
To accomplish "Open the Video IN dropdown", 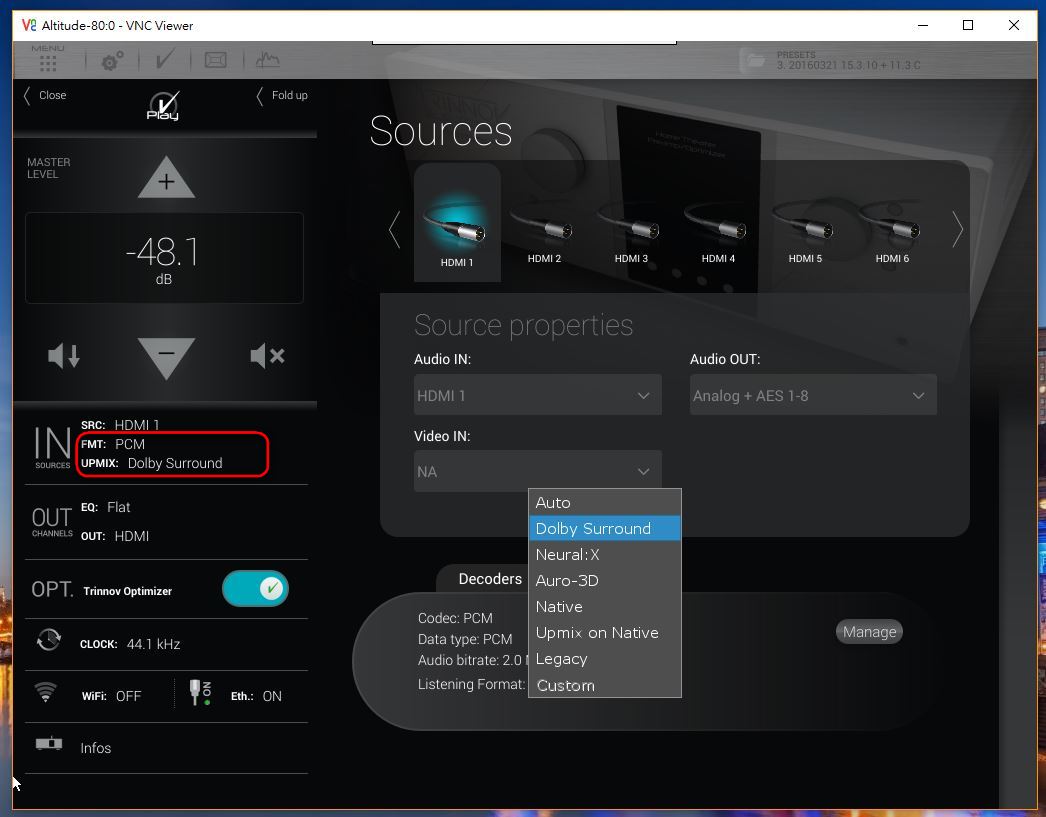I will 537,471.
